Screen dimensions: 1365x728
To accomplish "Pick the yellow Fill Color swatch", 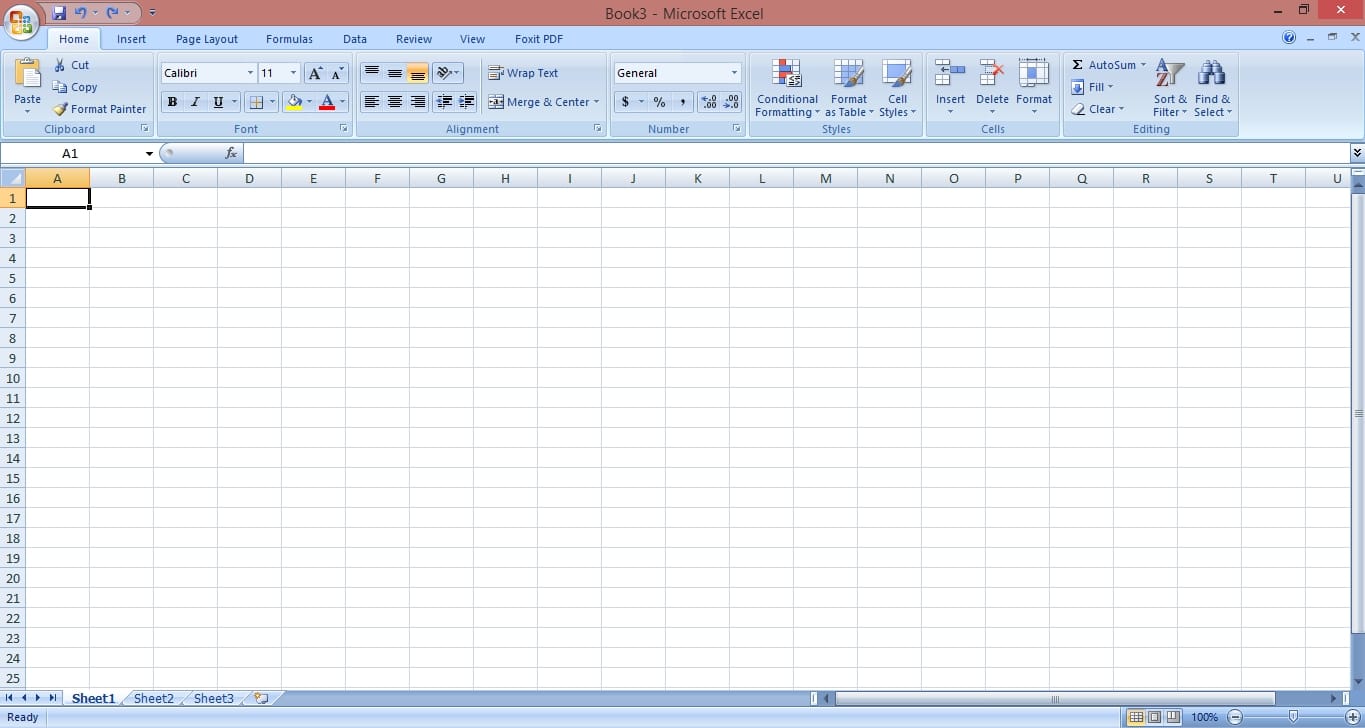I will click(294, 102).
